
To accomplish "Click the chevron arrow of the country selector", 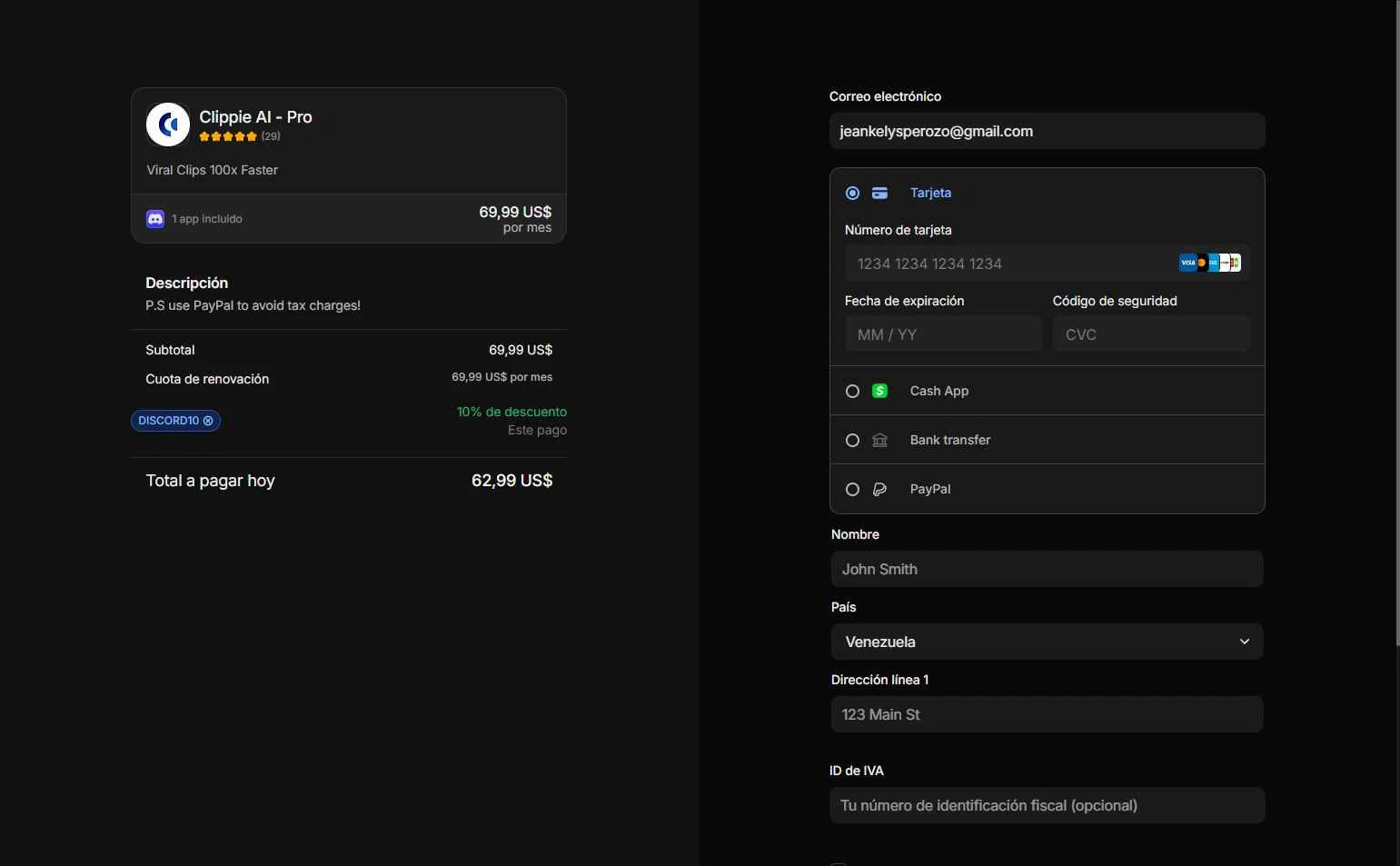I will (x=1245, y=642).
